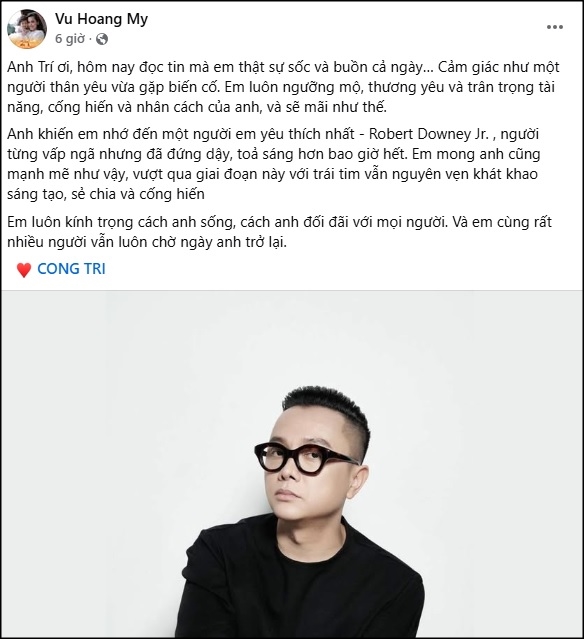
Task: Click the black eyeglasses in the photo
Action: 304,458
